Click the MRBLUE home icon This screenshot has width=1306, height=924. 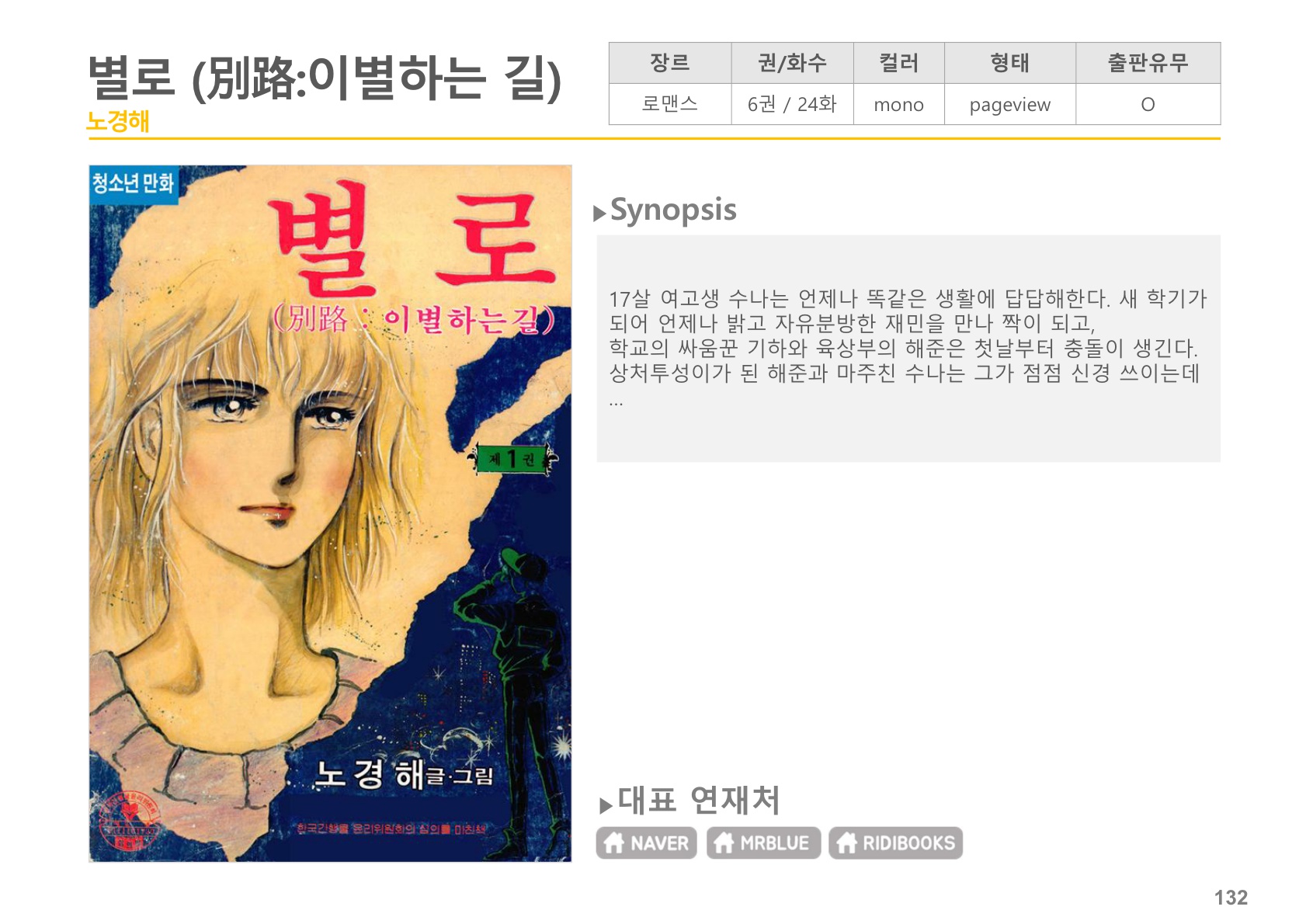[724, 842]
